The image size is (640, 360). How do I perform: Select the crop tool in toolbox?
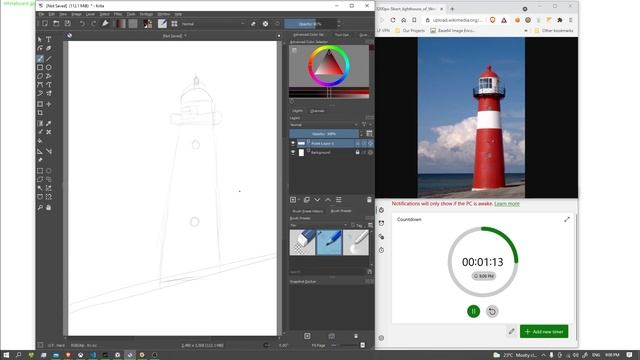[x=40, y=113]
